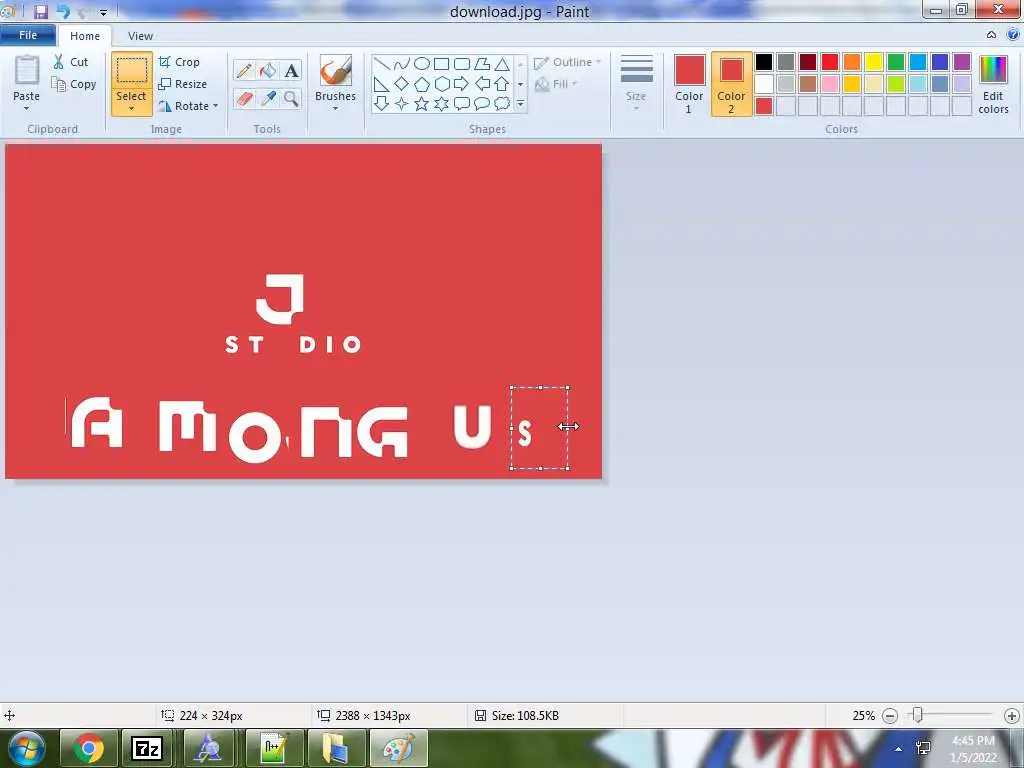The height and width of the screenshot is (768, 1024).
Task: Pick the black color swatch
Action: pyautogui.click(x=764, y=62)
